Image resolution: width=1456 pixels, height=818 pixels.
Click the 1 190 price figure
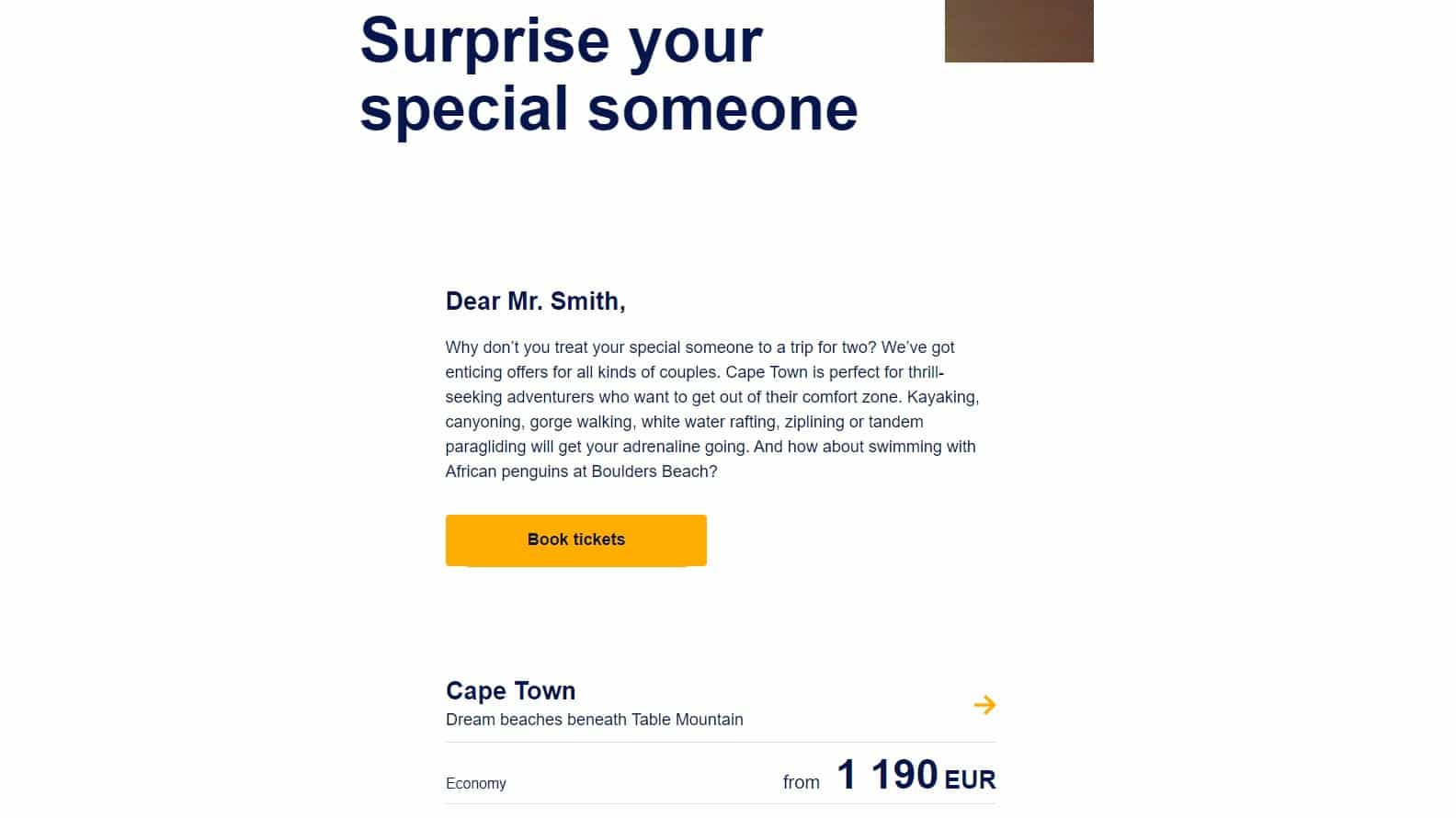tap(887, 775)
